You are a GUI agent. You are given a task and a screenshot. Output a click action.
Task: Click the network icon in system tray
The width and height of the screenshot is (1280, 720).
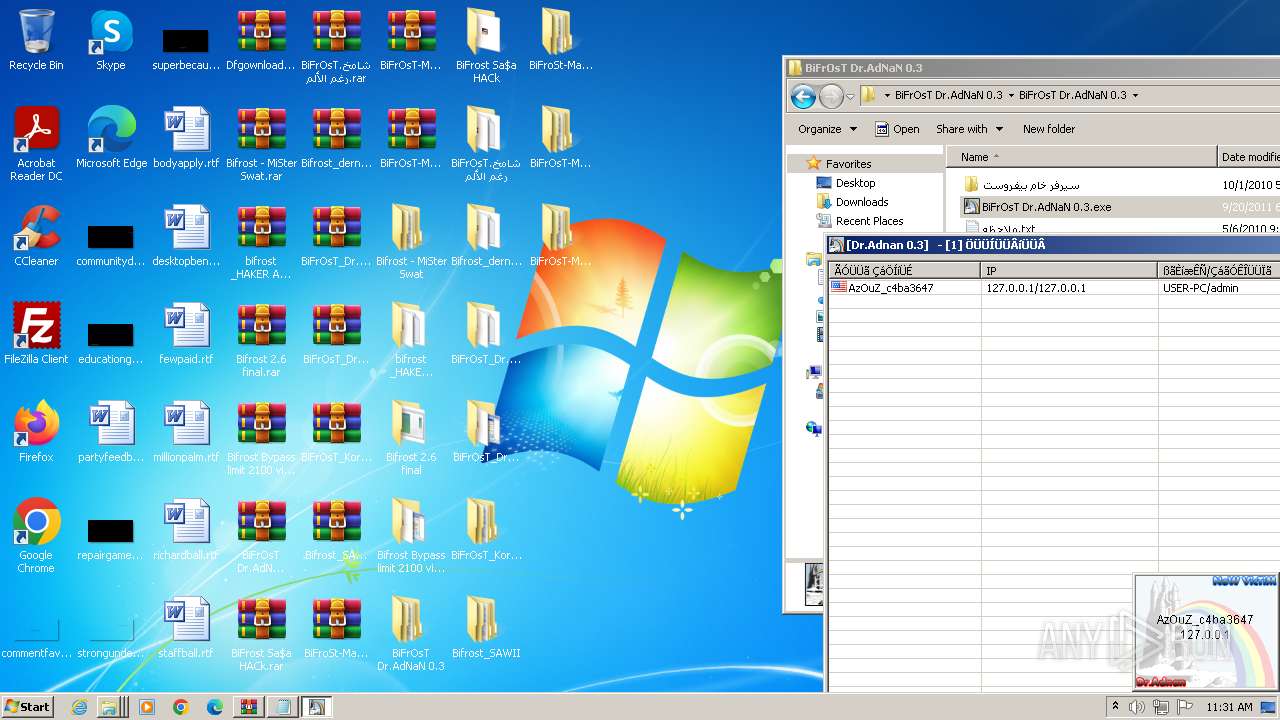click(1160, 707)
